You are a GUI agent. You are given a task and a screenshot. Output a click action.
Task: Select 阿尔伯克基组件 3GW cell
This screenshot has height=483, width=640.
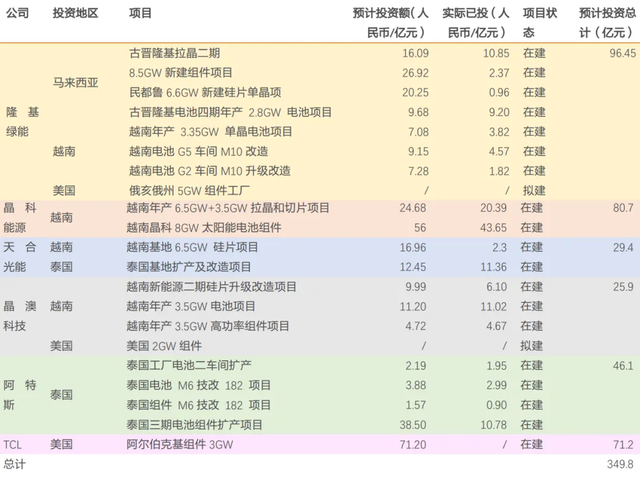[x=180, y=444]
